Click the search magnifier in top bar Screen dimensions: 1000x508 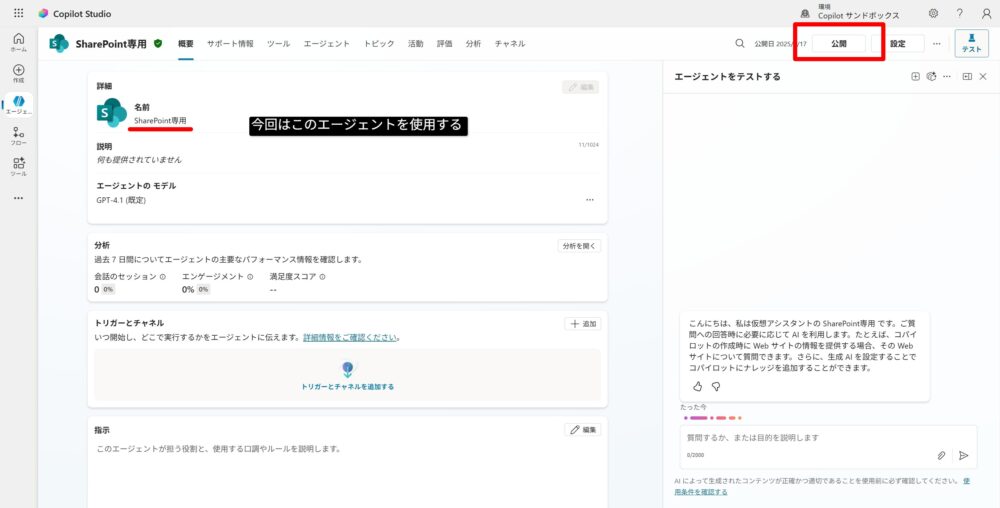pos(740,44)
